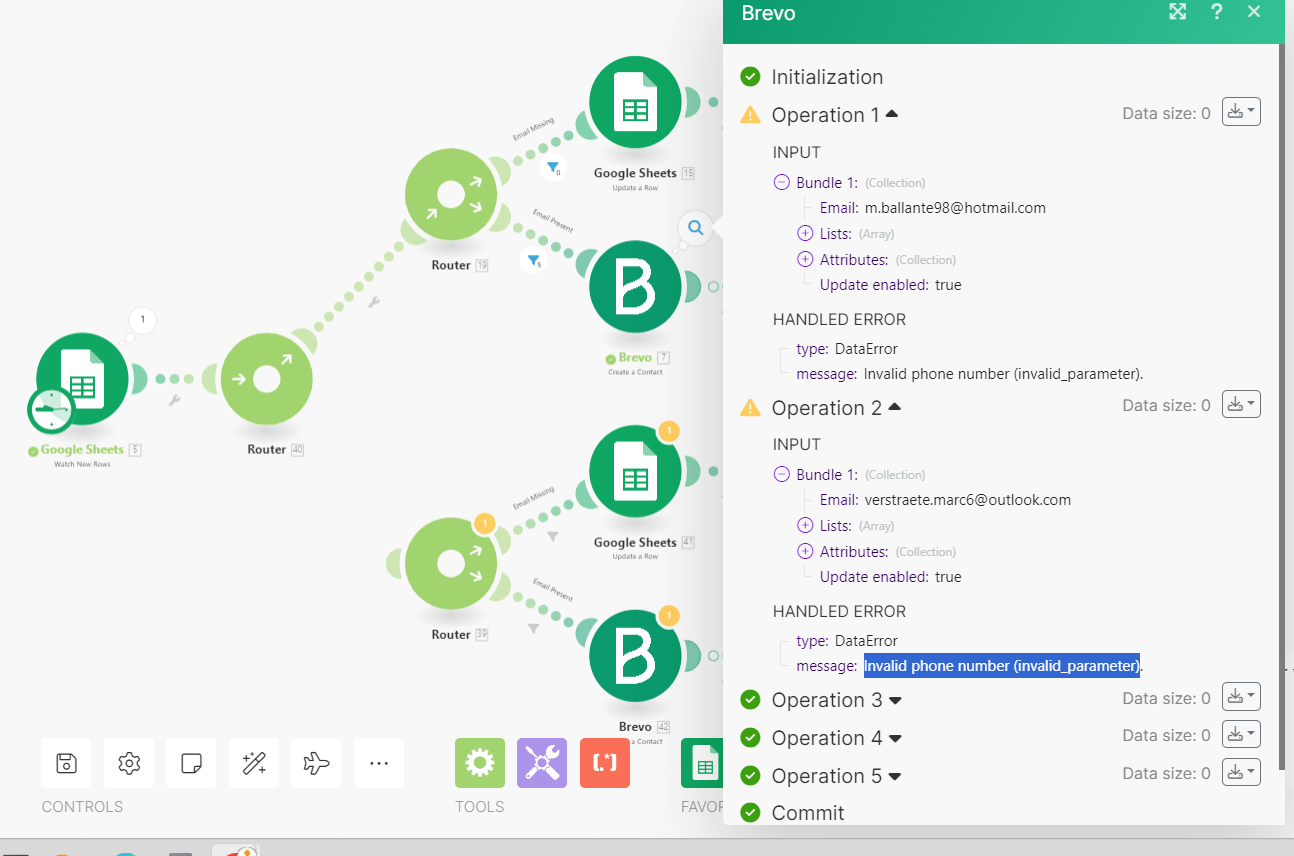Collapse Bundle 1 in Operation 2

click(x=782, y=475)
